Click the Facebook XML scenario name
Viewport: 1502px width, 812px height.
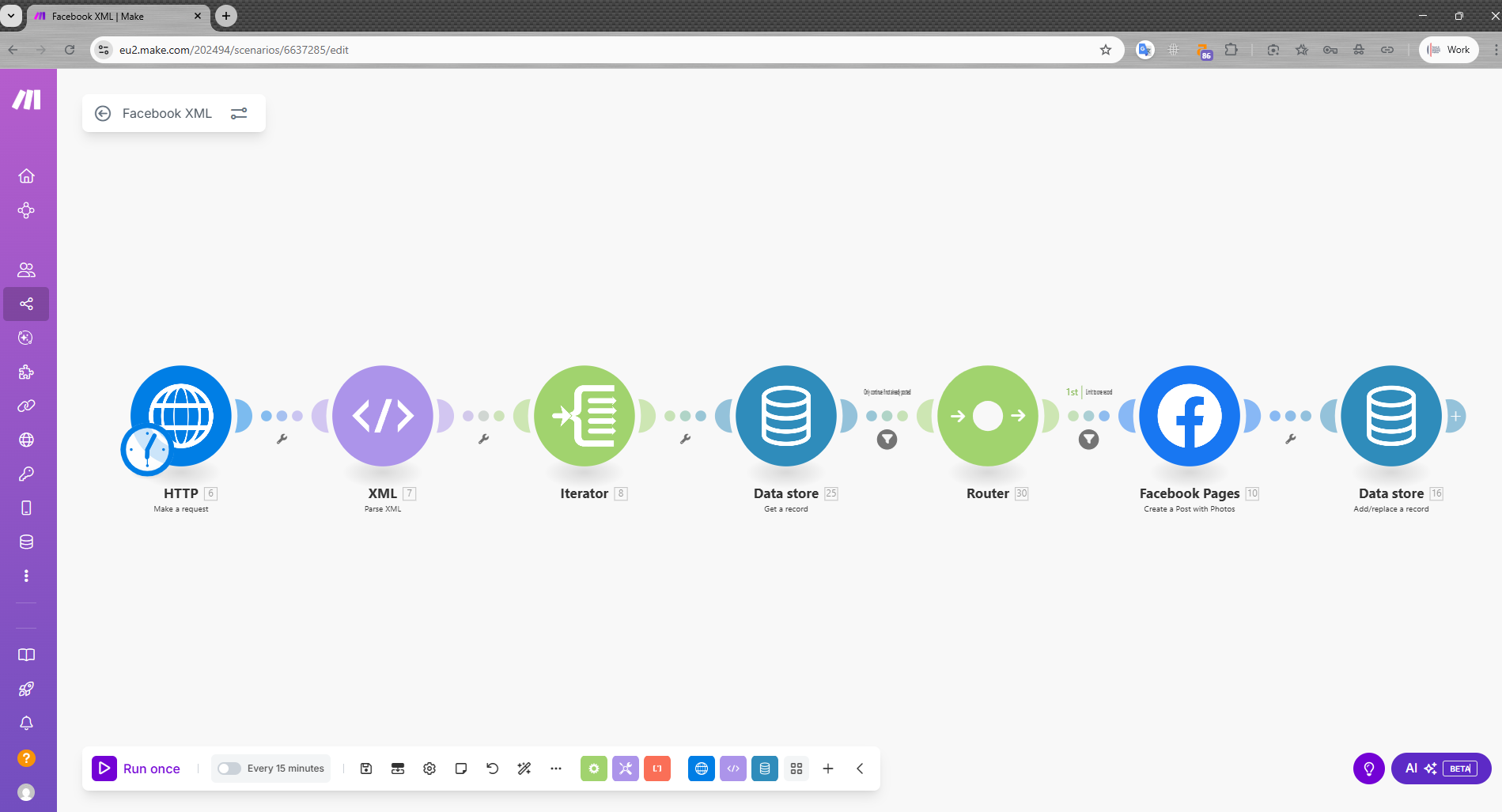coord(167,113)
